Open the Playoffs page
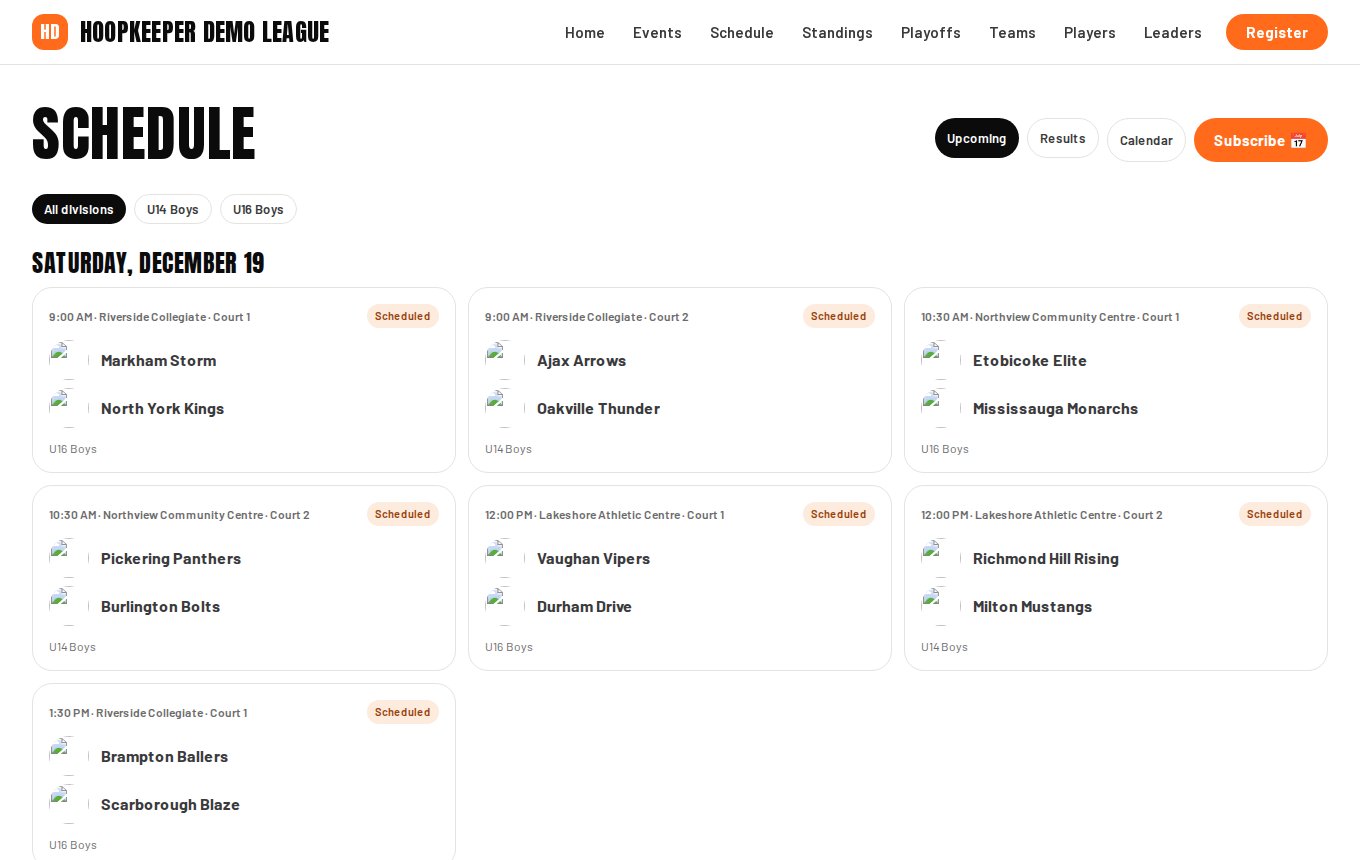The height and width of the screenshot is (860, 1360). point(931,32)
